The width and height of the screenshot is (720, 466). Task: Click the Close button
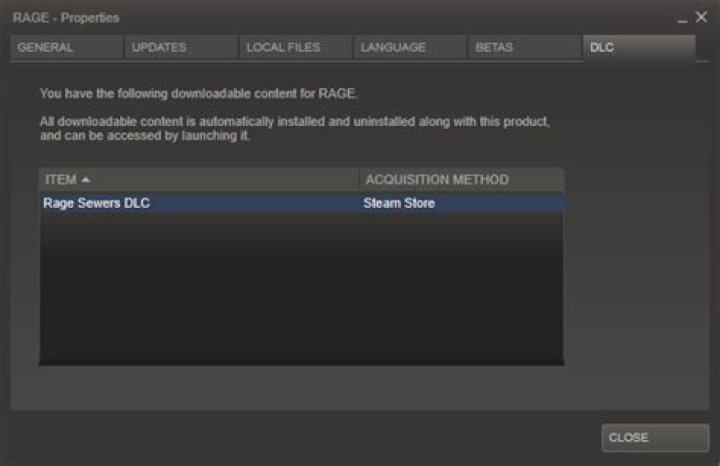tap(655, 438)
